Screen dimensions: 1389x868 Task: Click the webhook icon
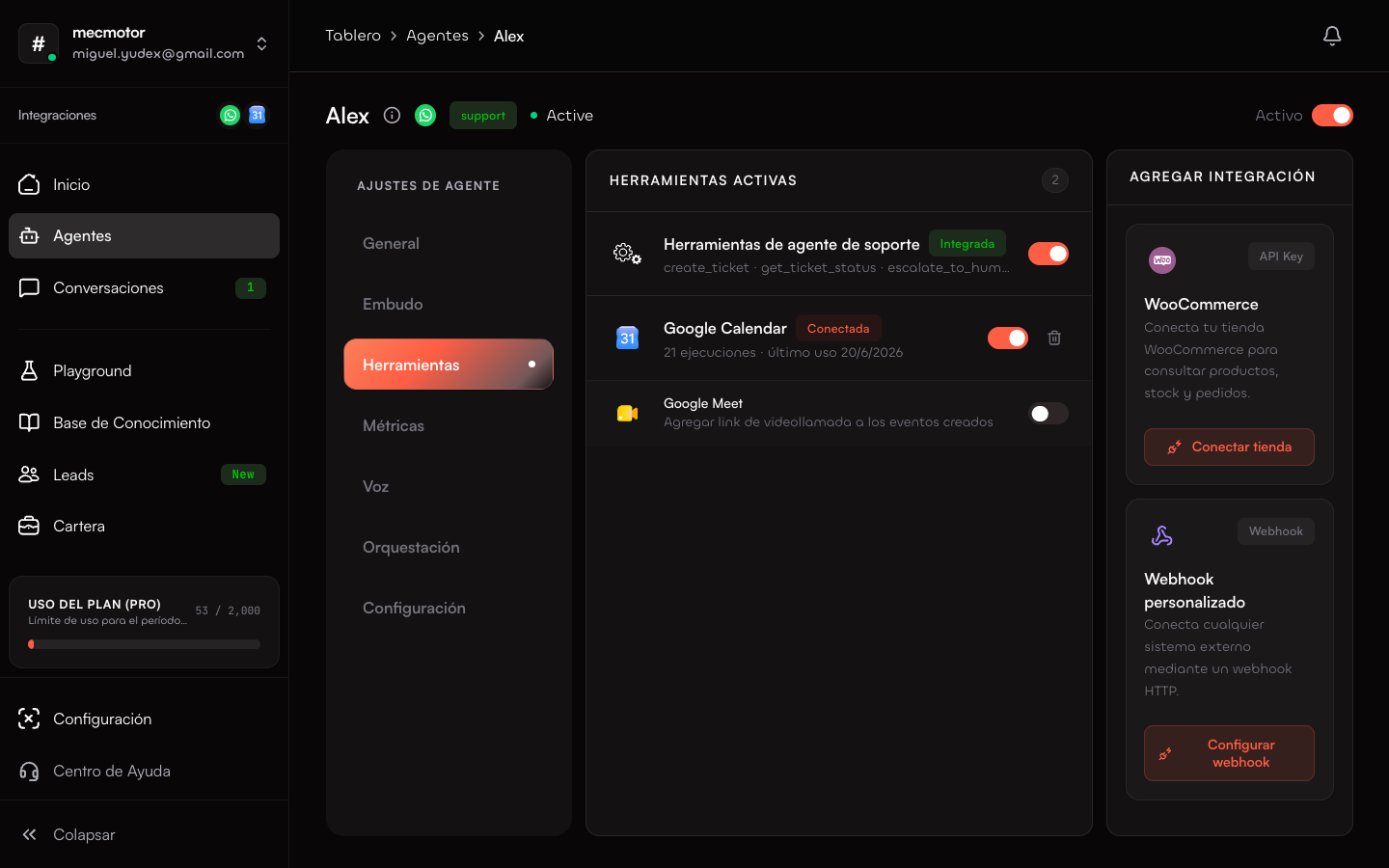1162,535
